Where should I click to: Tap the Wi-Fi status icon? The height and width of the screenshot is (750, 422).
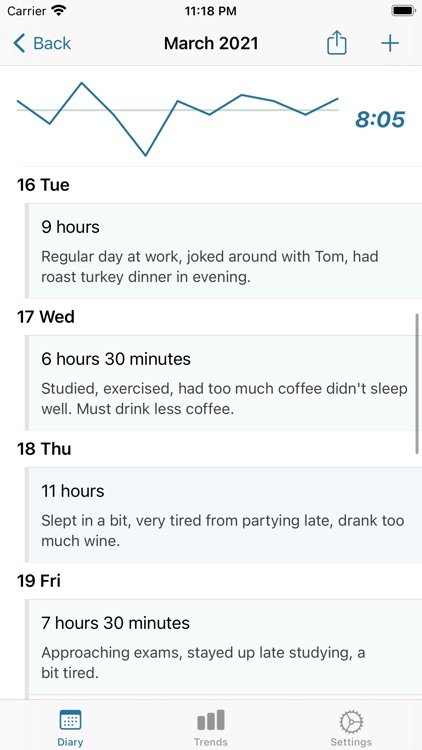click(x=59, y=11)
